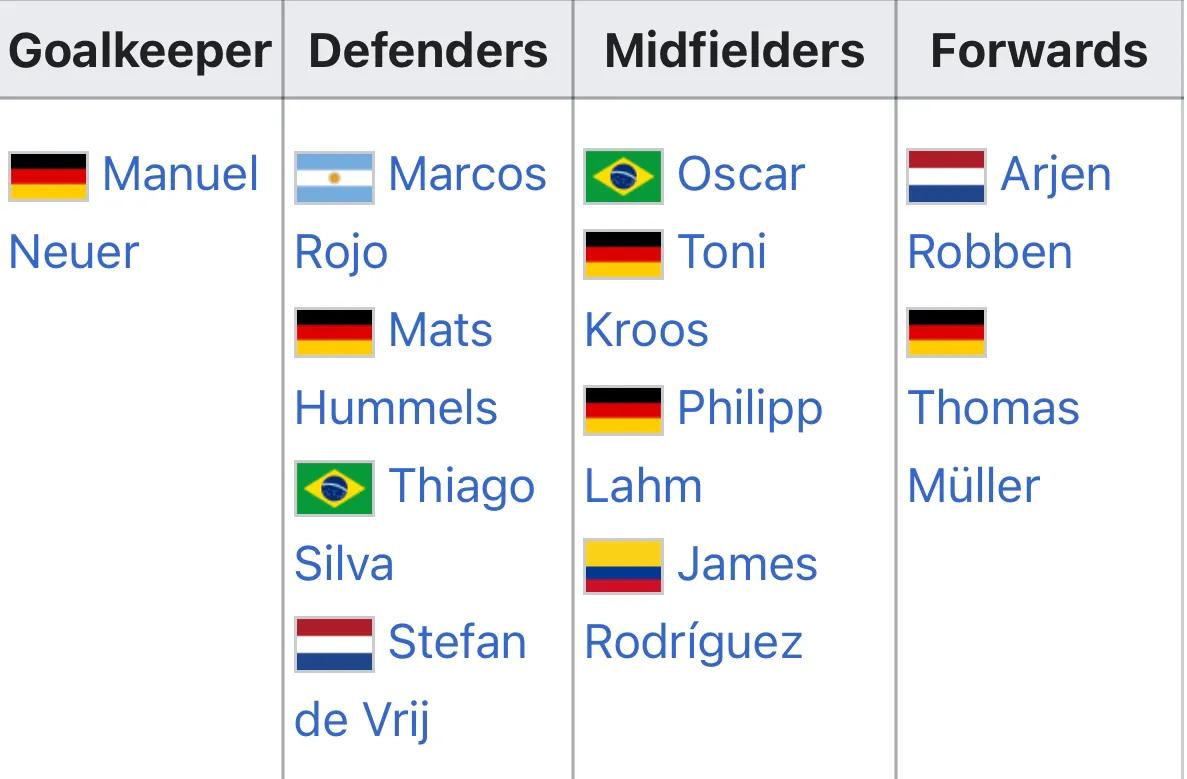Follow the Mats Hummels link
The width and height of the screenshot is (1187, 779).
point(441,330)
